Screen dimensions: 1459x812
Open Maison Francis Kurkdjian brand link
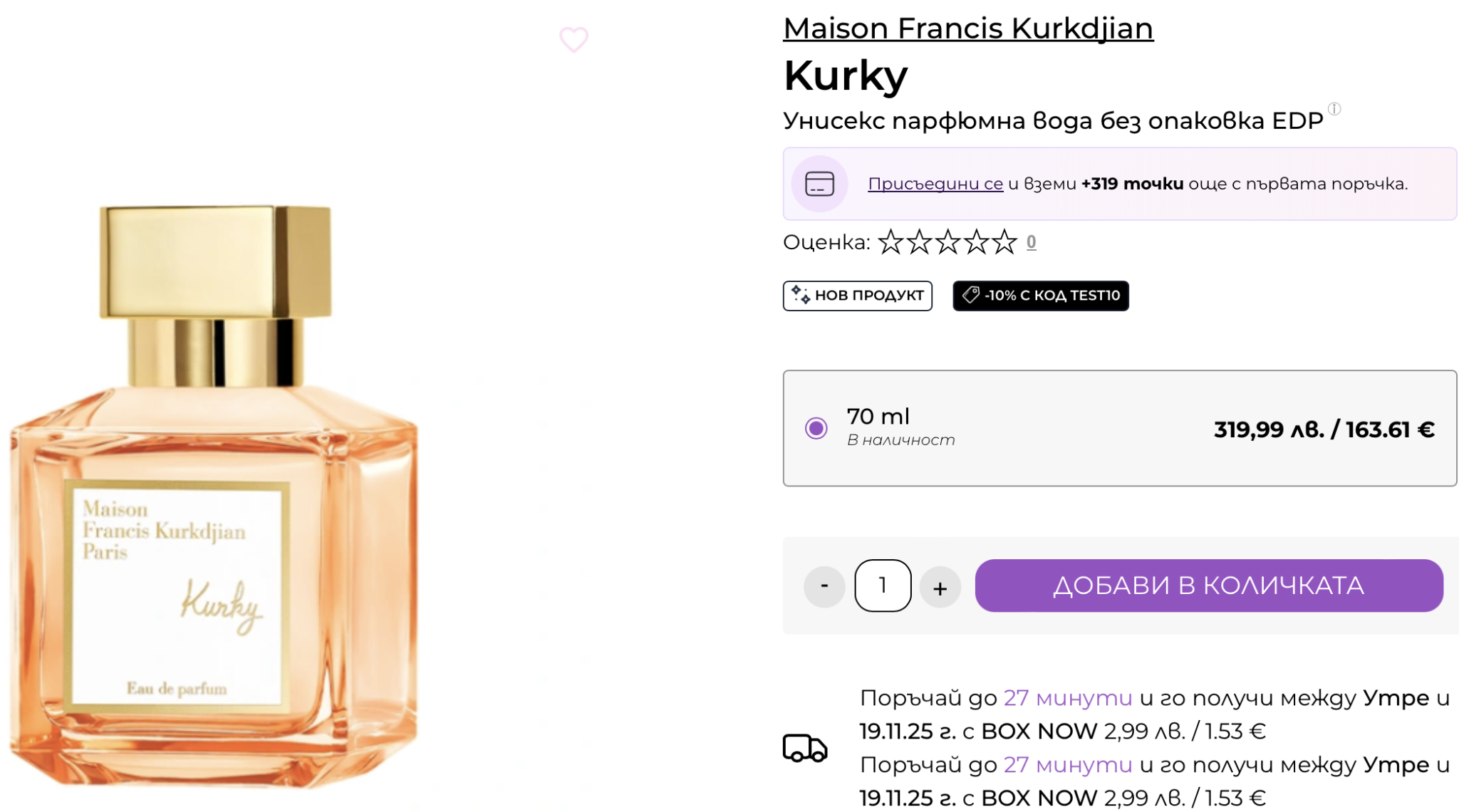pyautogui.click(x=968, y=28)
